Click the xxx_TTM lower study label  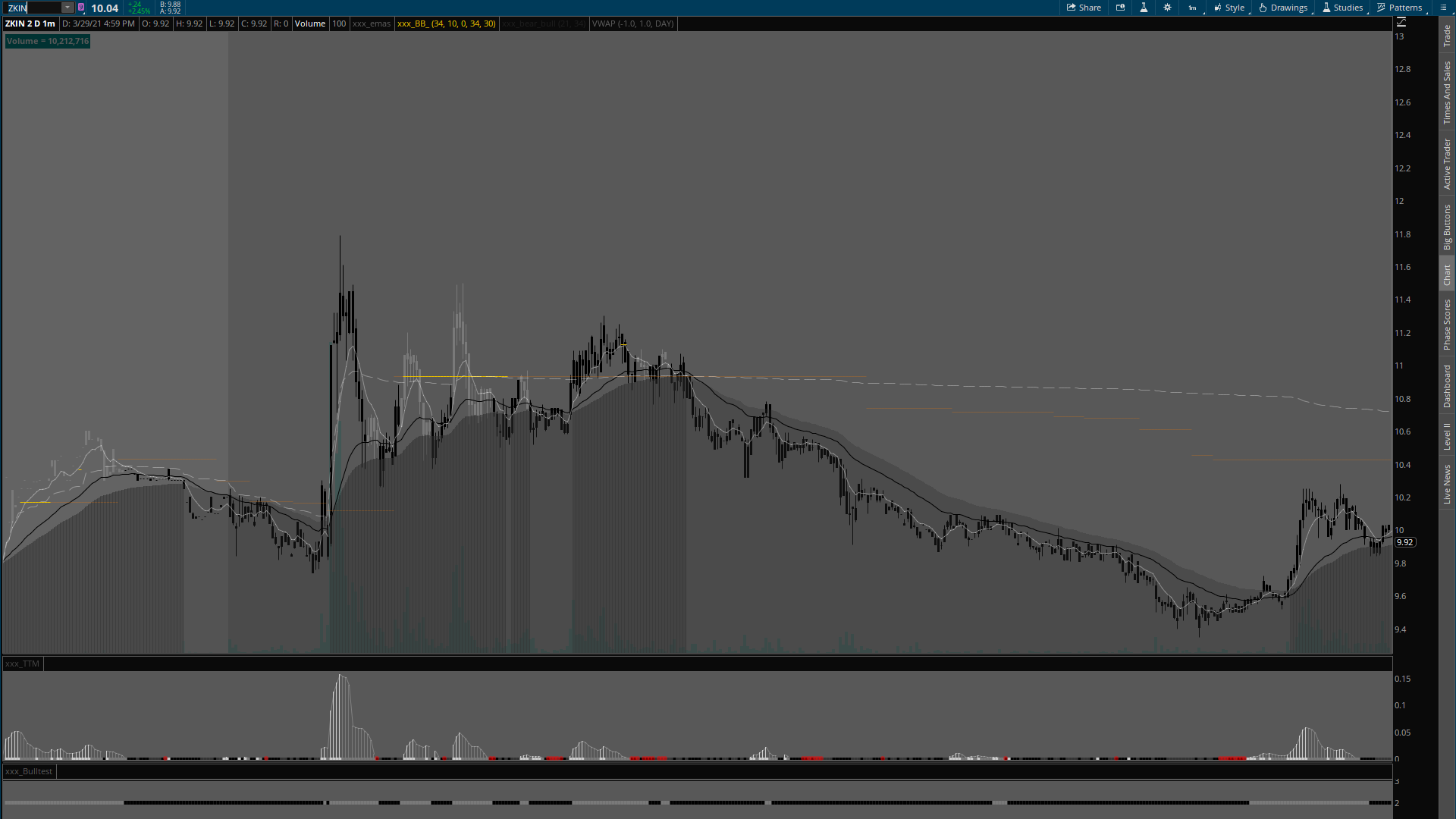coord(22,664)
